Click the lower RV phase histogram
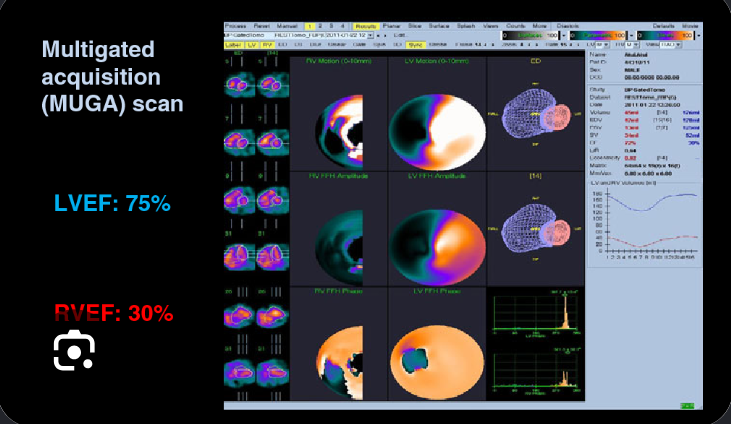The width and height of the screenshot is (731, 424). click(536, 371)
